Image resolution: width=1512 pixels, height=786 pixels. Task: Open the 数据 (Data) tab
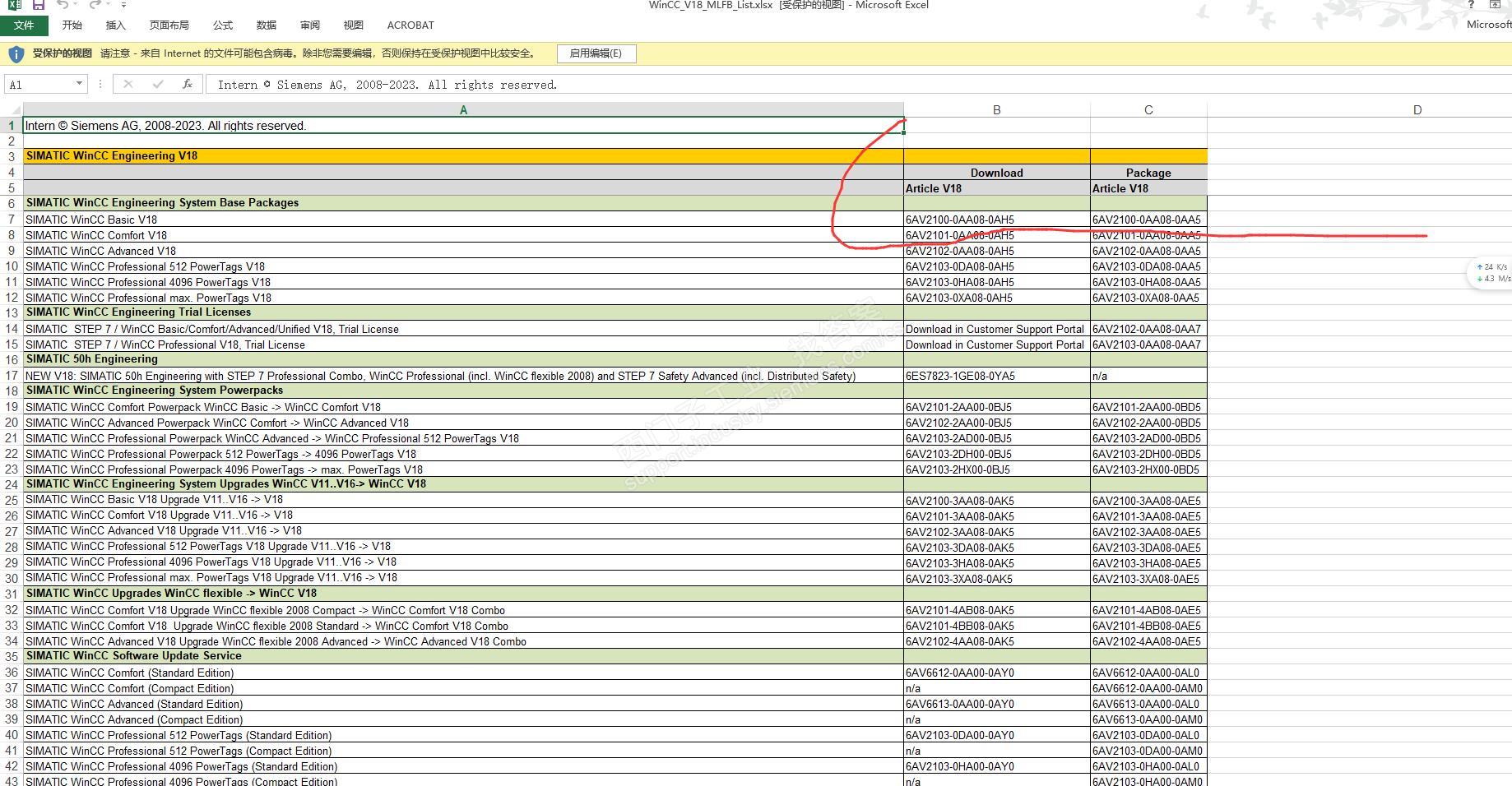coord(267,25)
